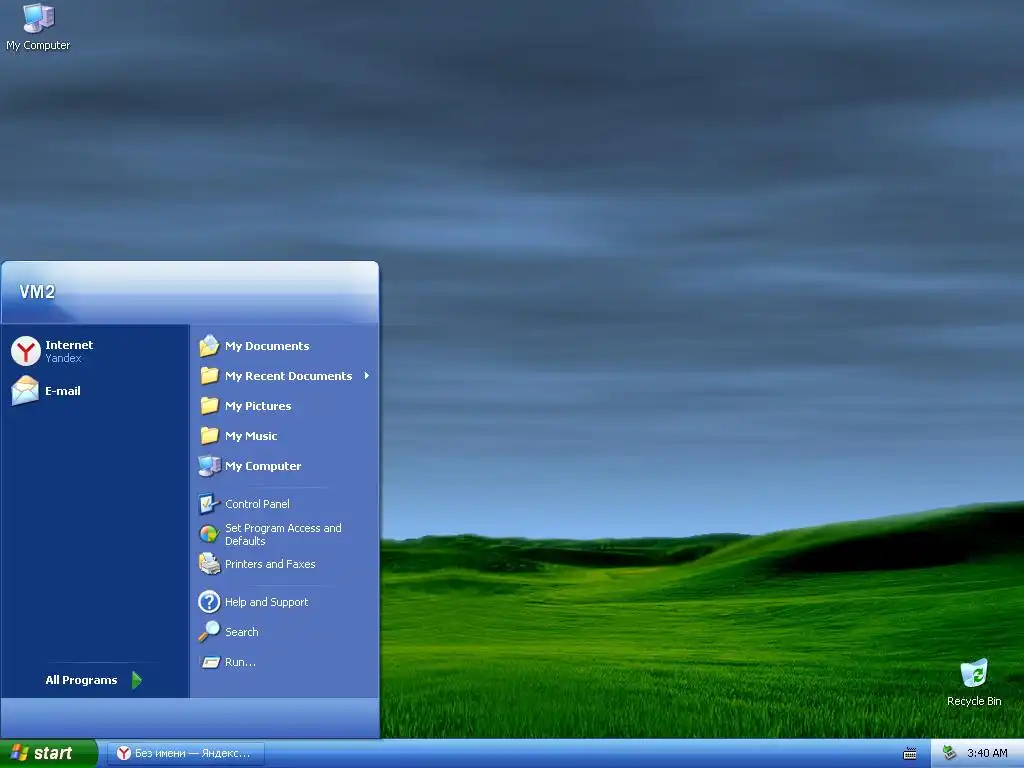Select the Recycle Bin on desktop

[974, 682]
